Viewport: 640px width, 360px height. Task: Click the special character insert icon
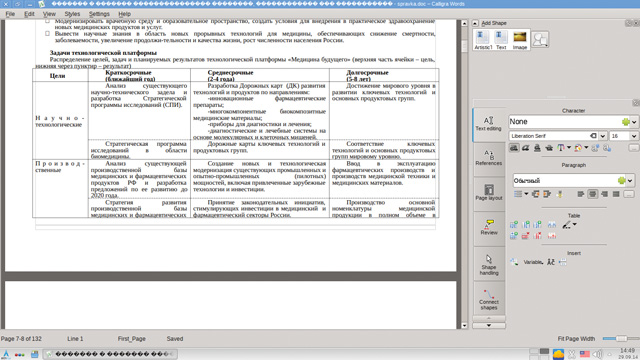click(x=551, y=262)
